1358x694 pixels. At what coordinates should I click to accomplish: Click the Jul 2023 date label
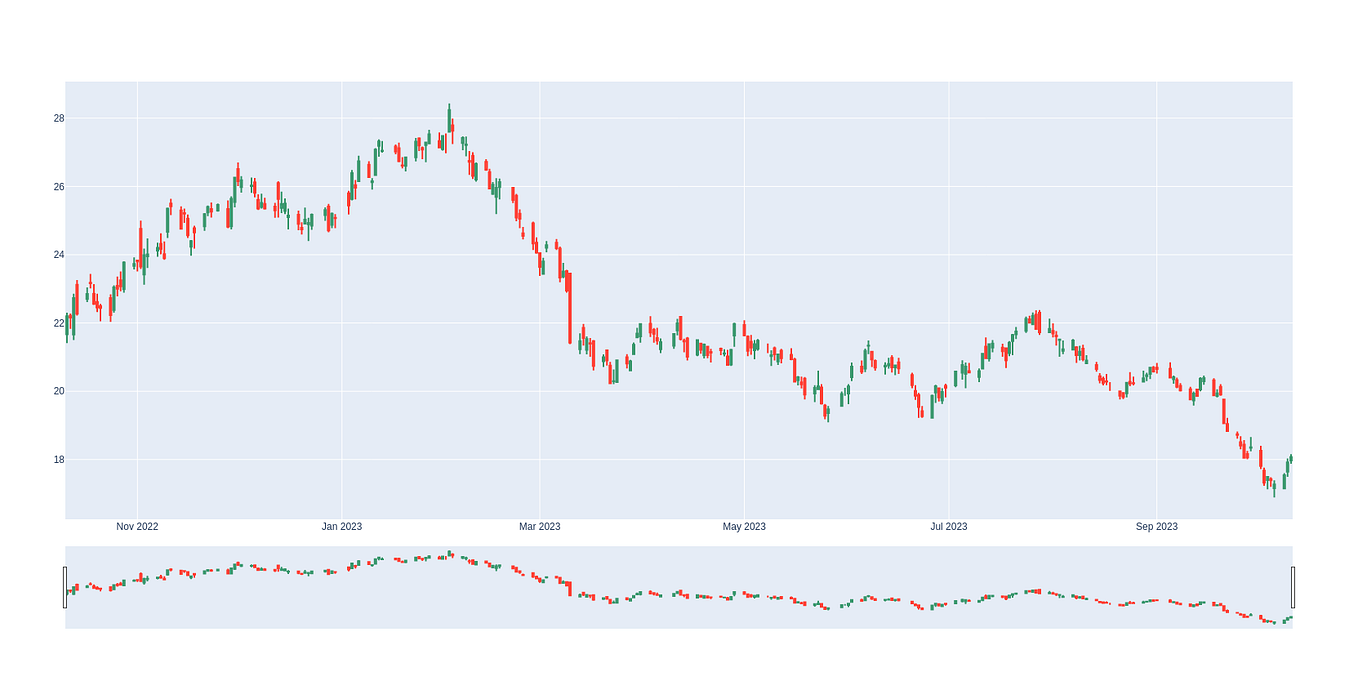click(948, 526)
